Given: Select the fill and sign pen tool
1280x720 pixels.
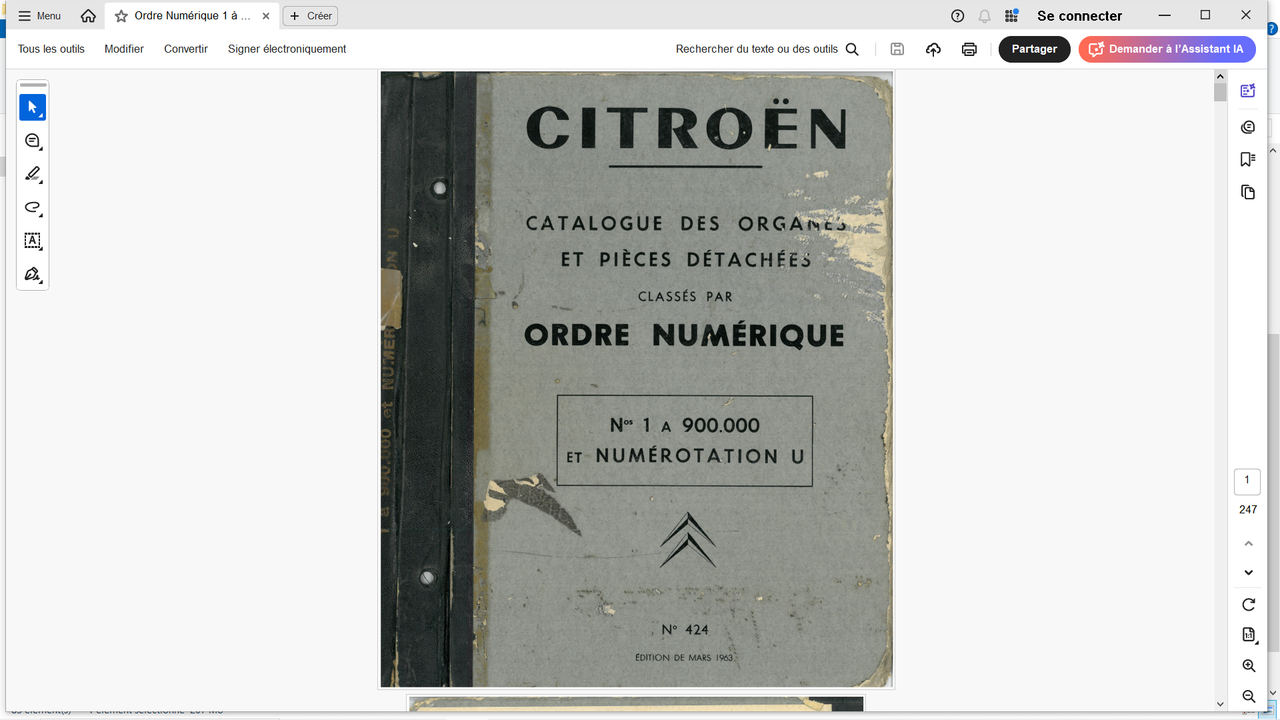Looking at the screenshot, I should pyautogui.click(x=32, y=274).
